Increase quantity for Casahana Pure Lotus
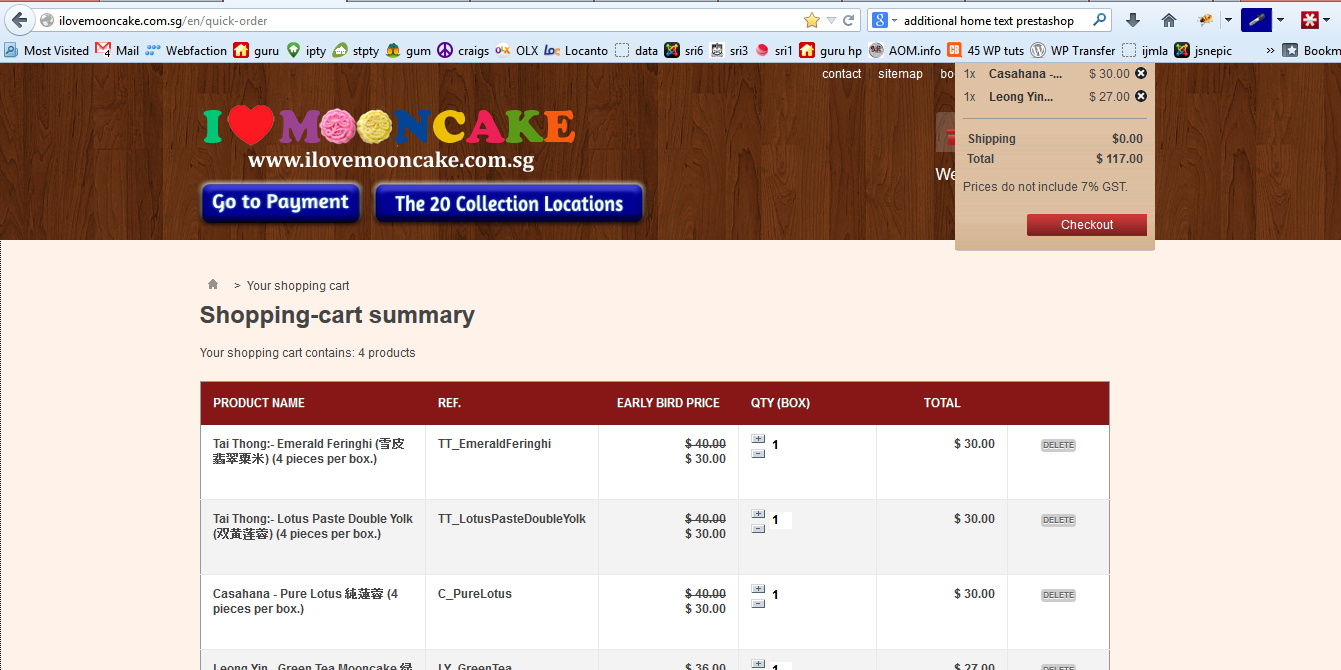The image size is (1341, 670). (758, 589)
